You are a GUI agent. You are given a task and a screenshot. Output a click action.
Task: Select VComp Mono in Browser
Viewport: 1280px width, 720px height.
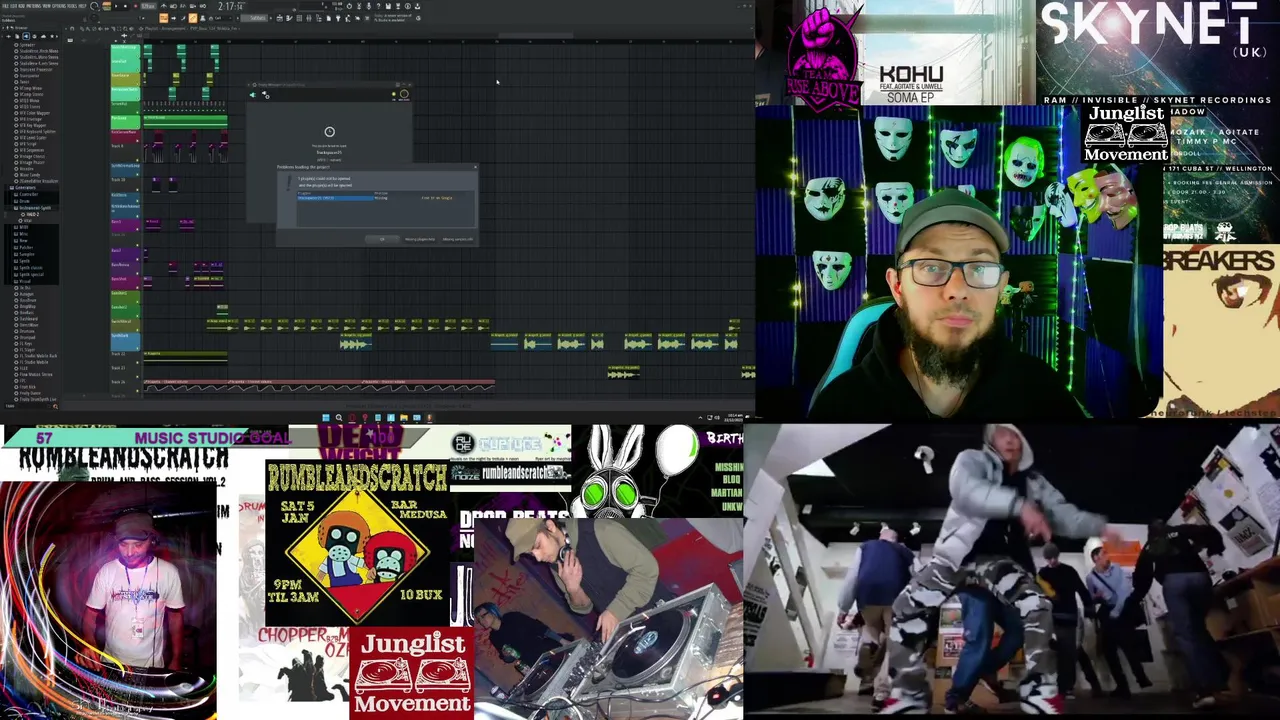click(x=30, y=88)
